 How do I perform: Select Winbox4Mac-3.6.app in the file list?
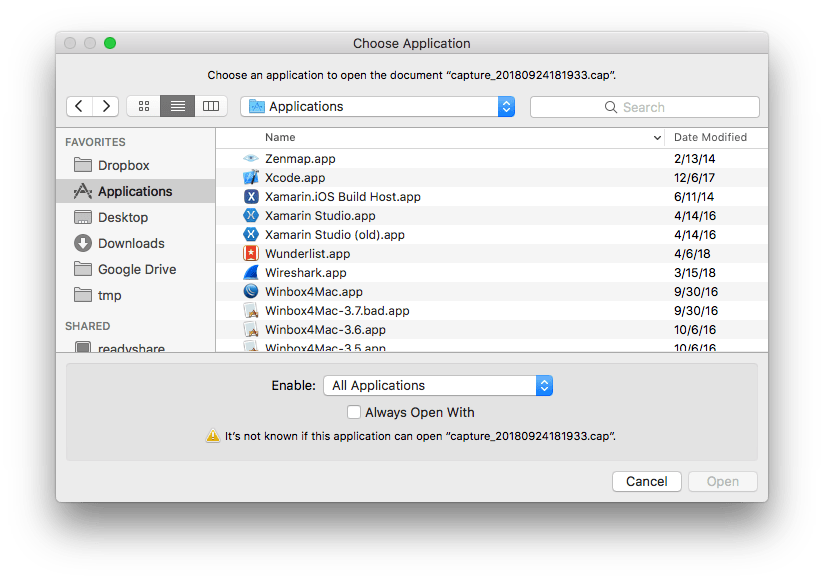pos(325,330)
